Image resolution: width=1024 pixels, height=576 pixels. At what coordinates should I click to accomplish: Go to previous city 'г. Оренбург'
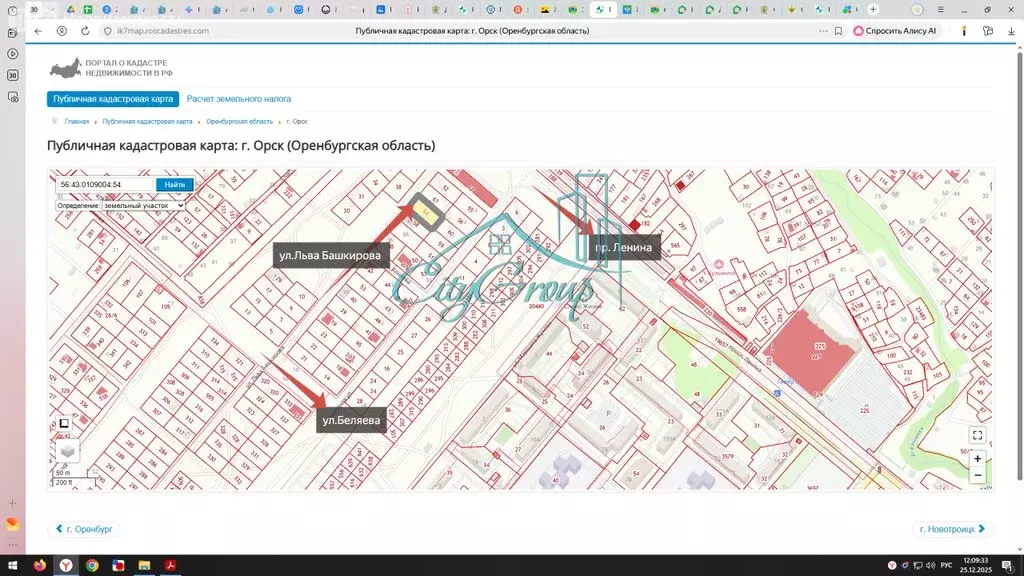84,529
